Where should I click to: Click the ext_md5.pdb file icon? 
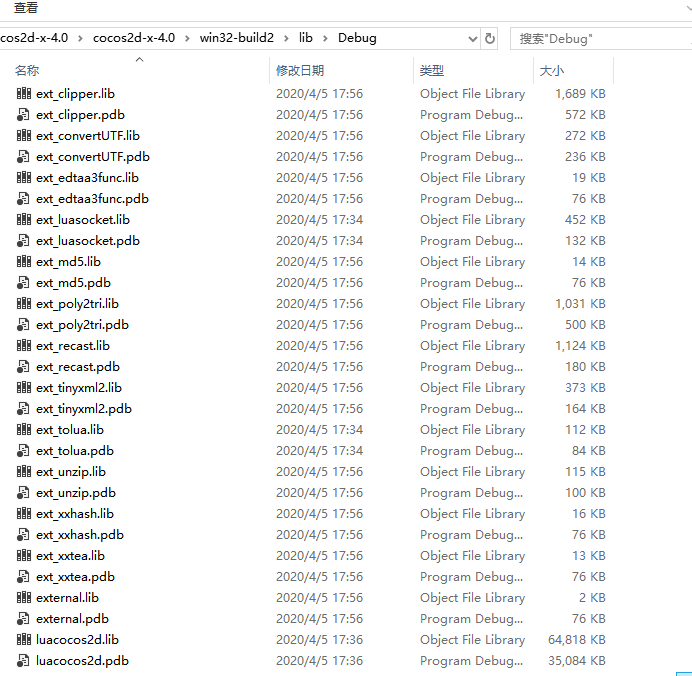click(x=23, y=282)
